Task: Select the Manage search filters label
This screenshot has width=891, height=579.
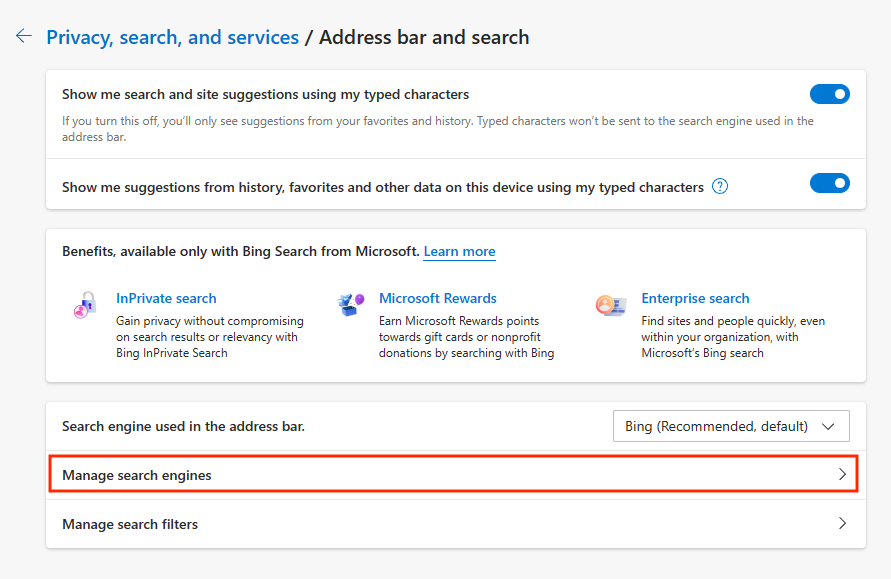Action: [130, 524]
